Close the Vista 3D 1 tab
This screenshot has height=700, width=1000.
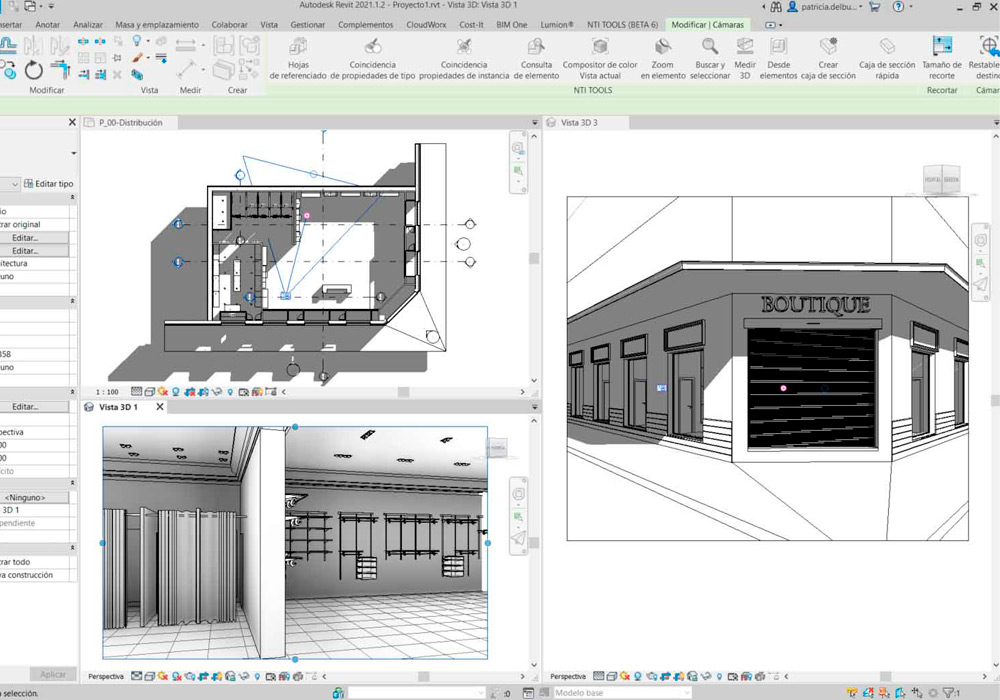pyautogui.click(x=160, y=407)
